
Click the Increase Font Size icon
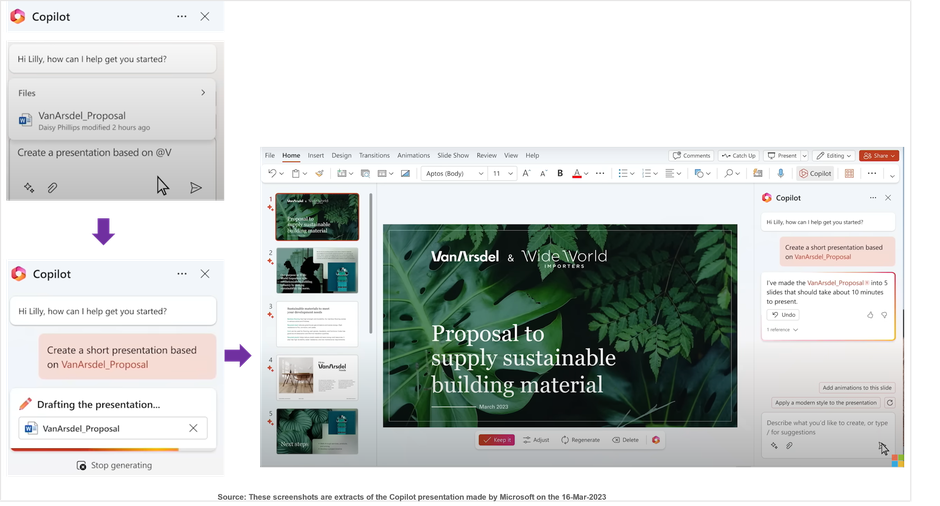pyautogui.click(x=526, y=173)
